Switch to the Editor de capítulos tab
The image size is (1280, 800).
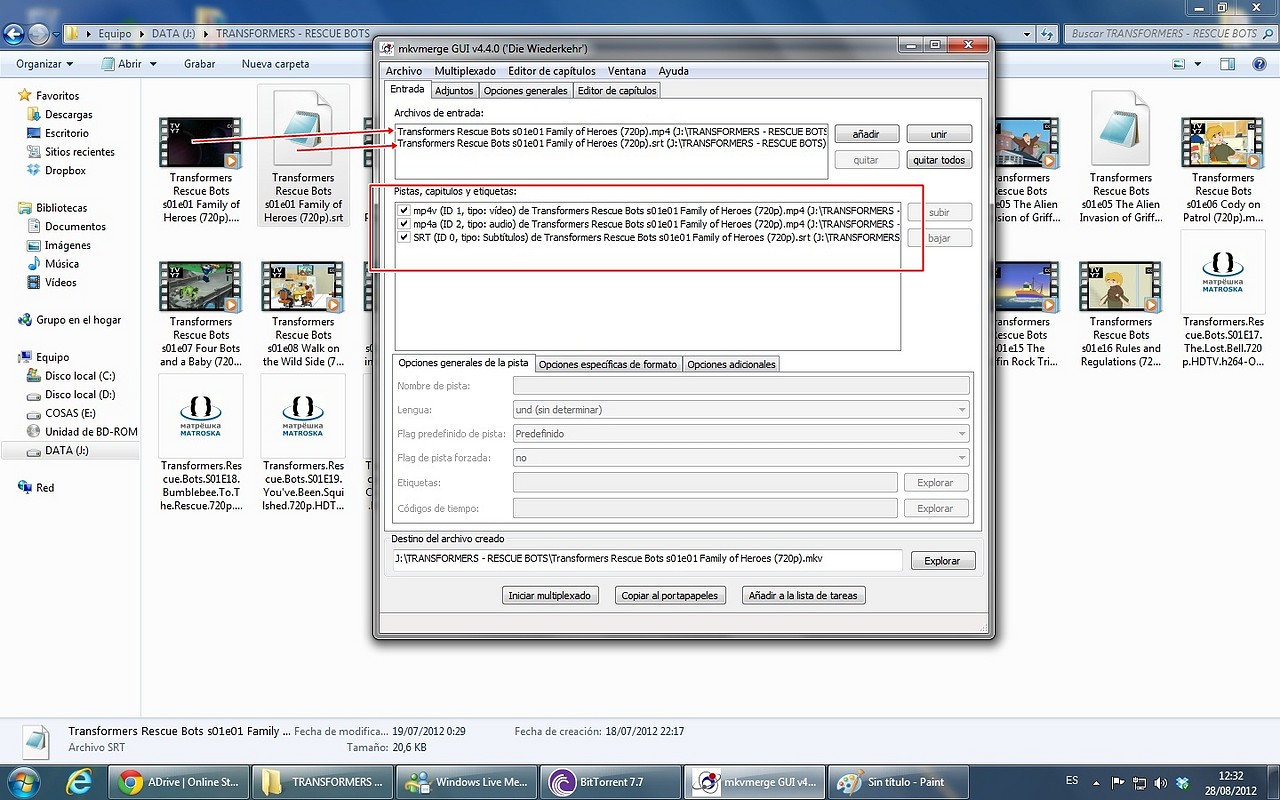617,90
